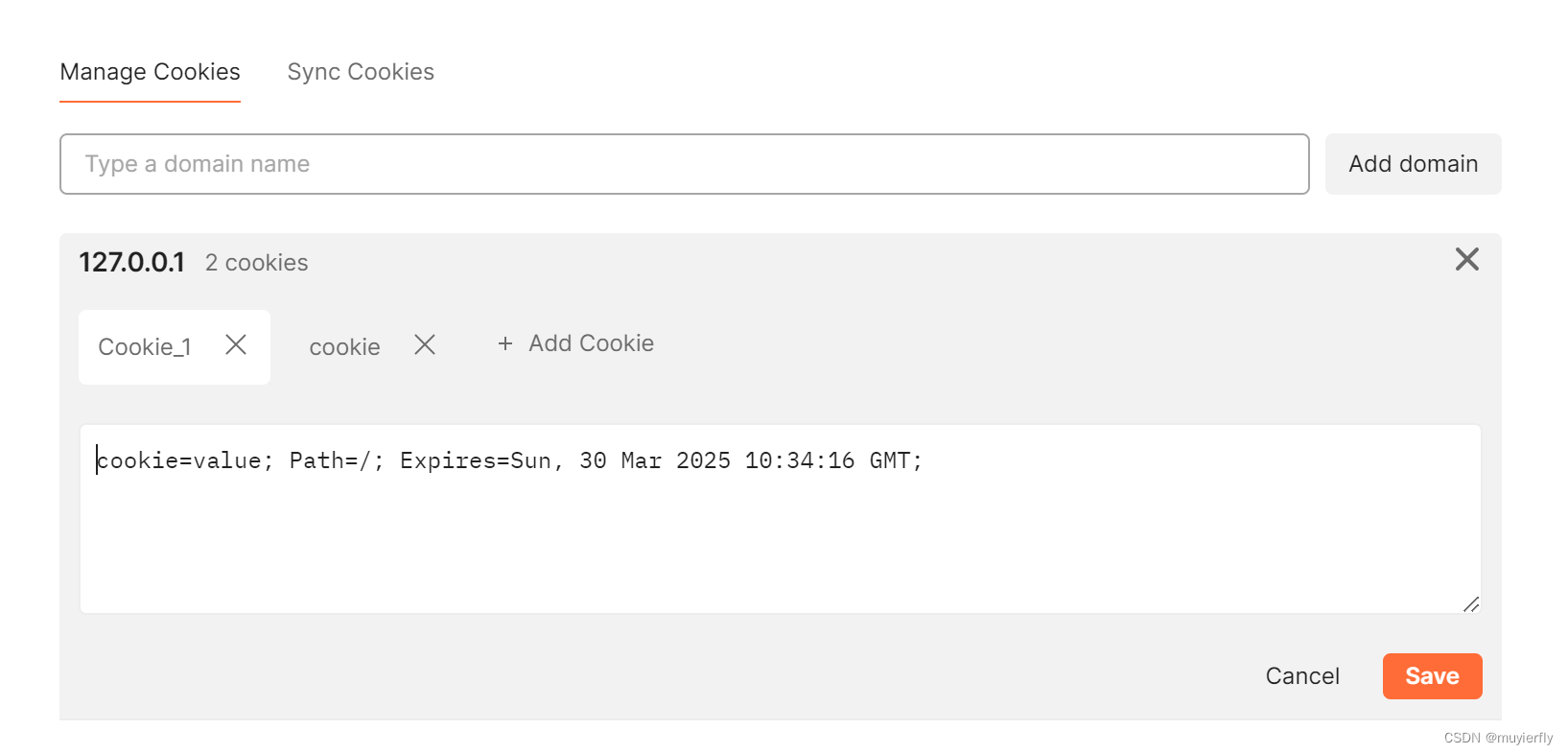Image resolution: width=1568 pixels, height=754 pixels.
Task: Switch to the Sync Cookies tab
Action: pos(361,71)
